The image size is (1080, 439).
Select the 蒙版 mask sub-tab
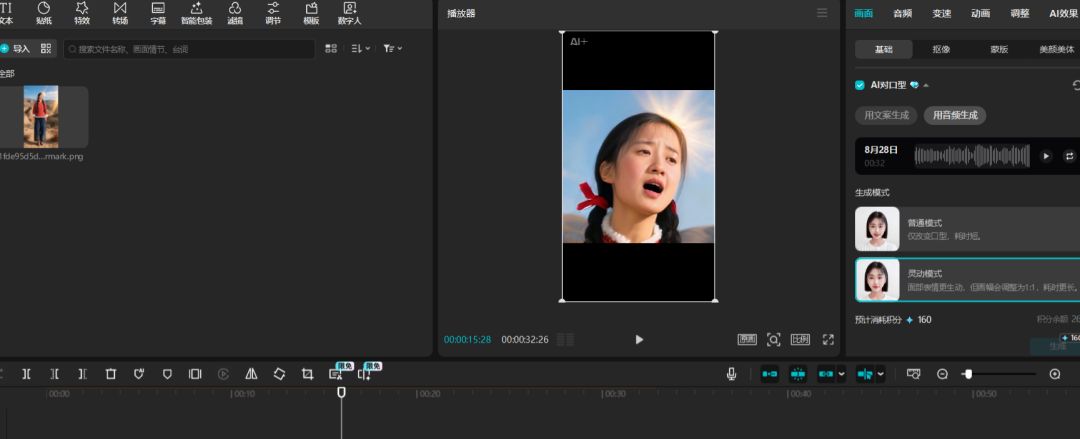coord(999,49)
